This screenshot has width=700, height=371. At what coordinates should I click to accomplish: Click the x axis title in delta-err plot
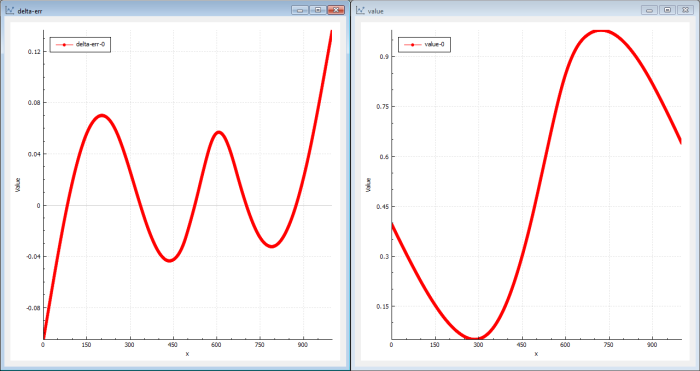click(x=187, y=354)
